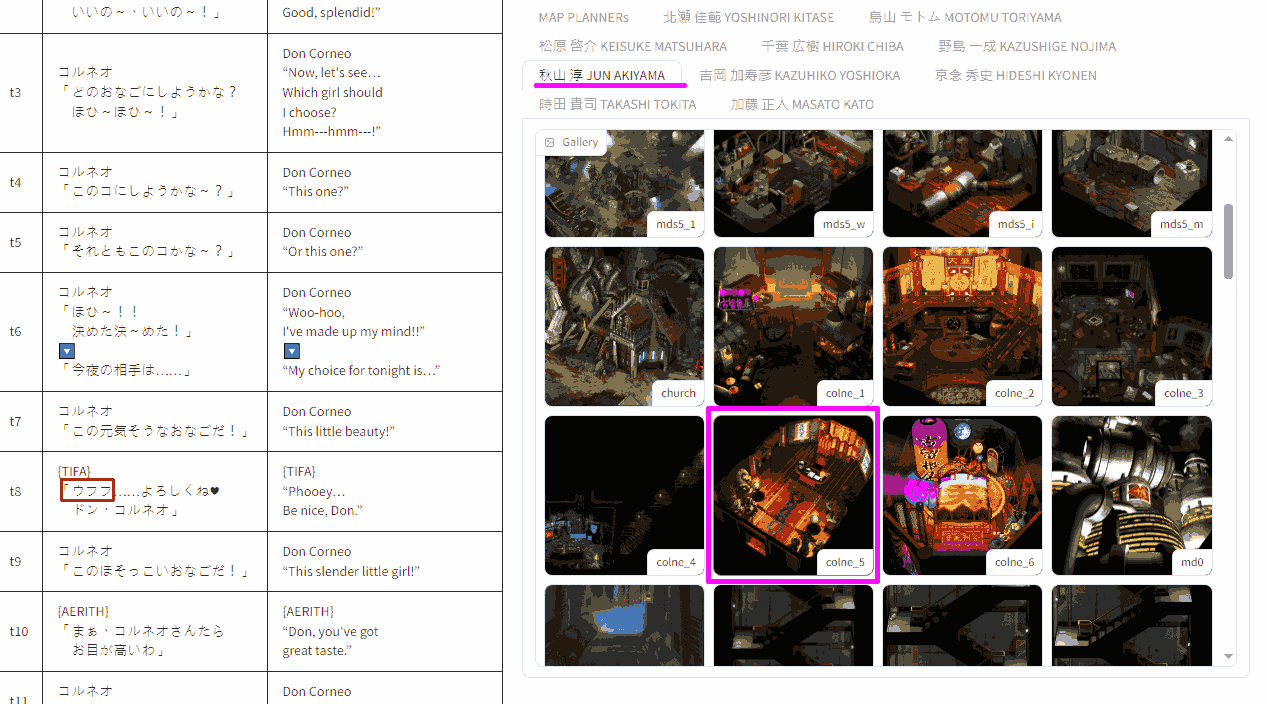Click the t8 row label
Viewport: 1267px width, 704px height.
[x=15, y=491]
